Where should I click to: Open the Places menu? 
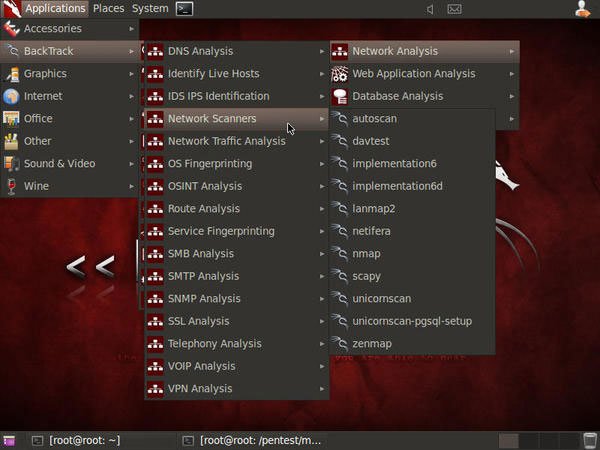109,8
